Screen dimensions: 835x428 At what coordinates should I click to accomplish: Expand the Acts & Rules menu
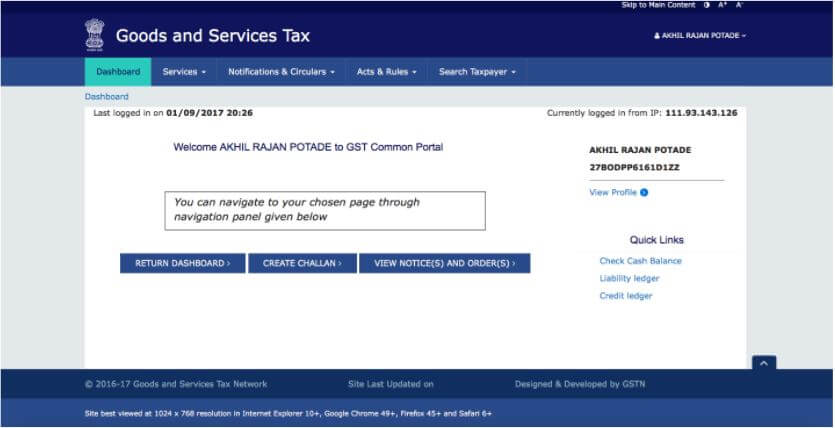click(387, 72)
